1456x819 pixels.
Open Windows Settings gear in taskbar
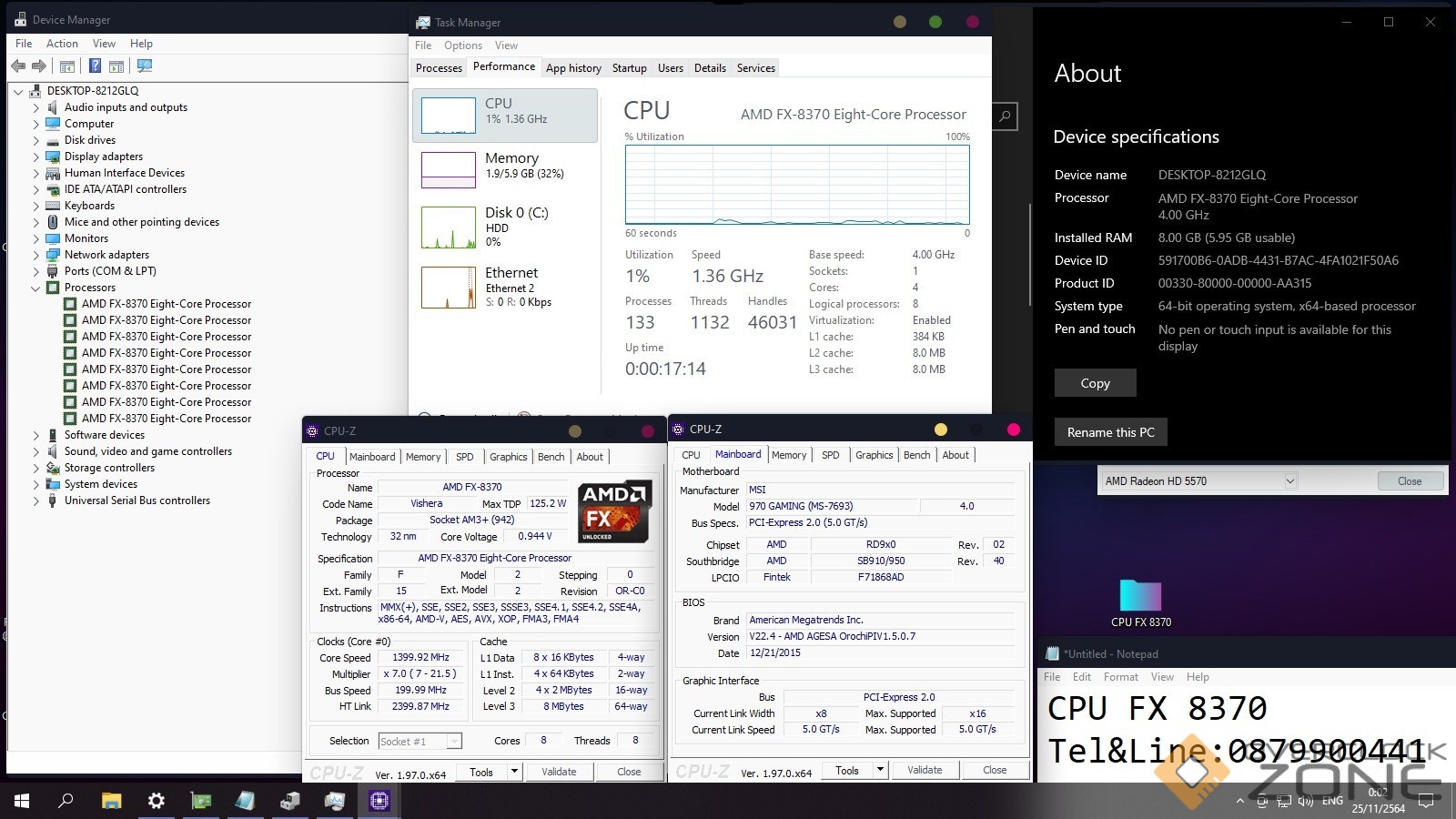tap(156, 801)
